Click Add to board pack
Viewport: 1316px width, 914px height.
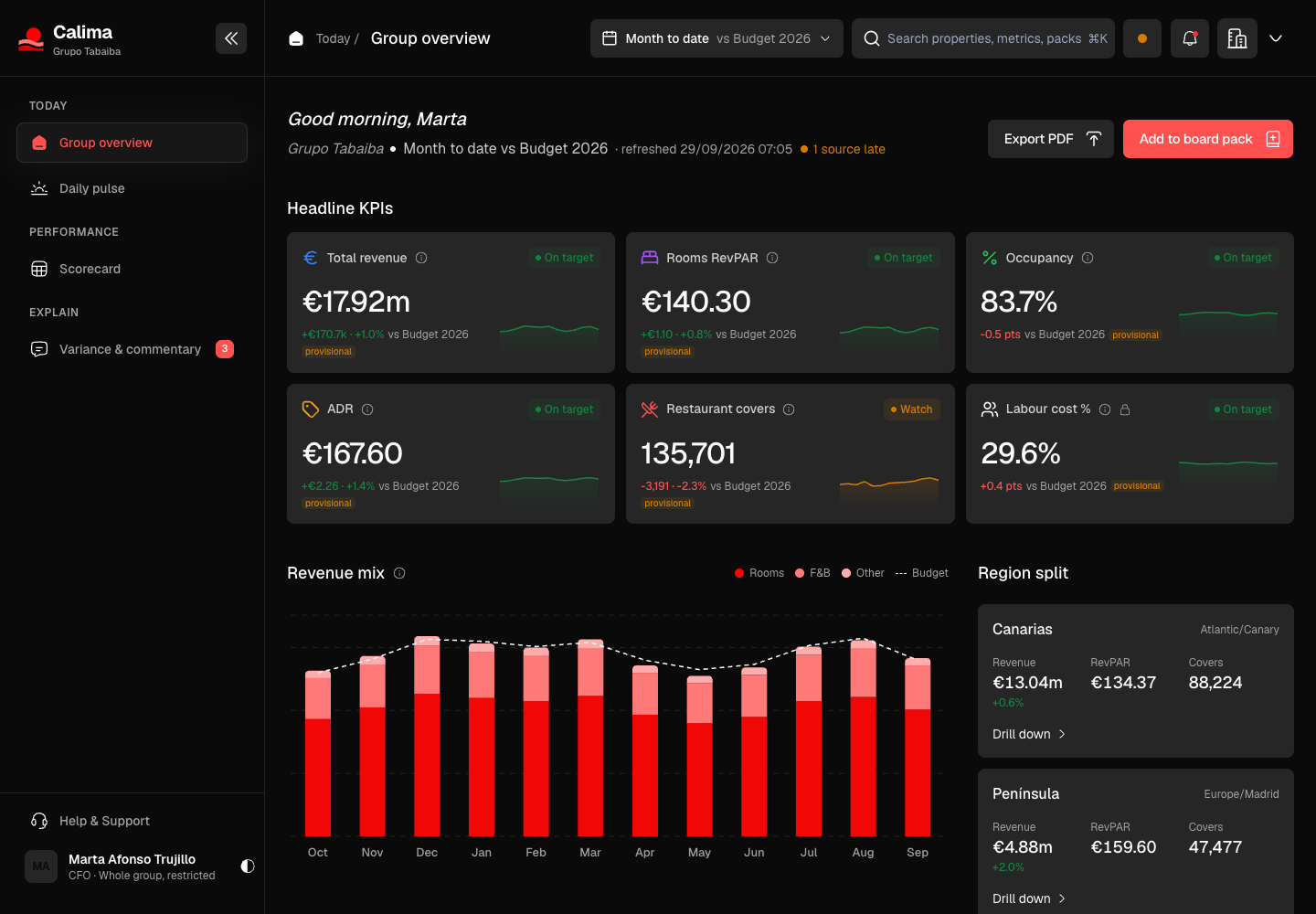point(1208,139)
